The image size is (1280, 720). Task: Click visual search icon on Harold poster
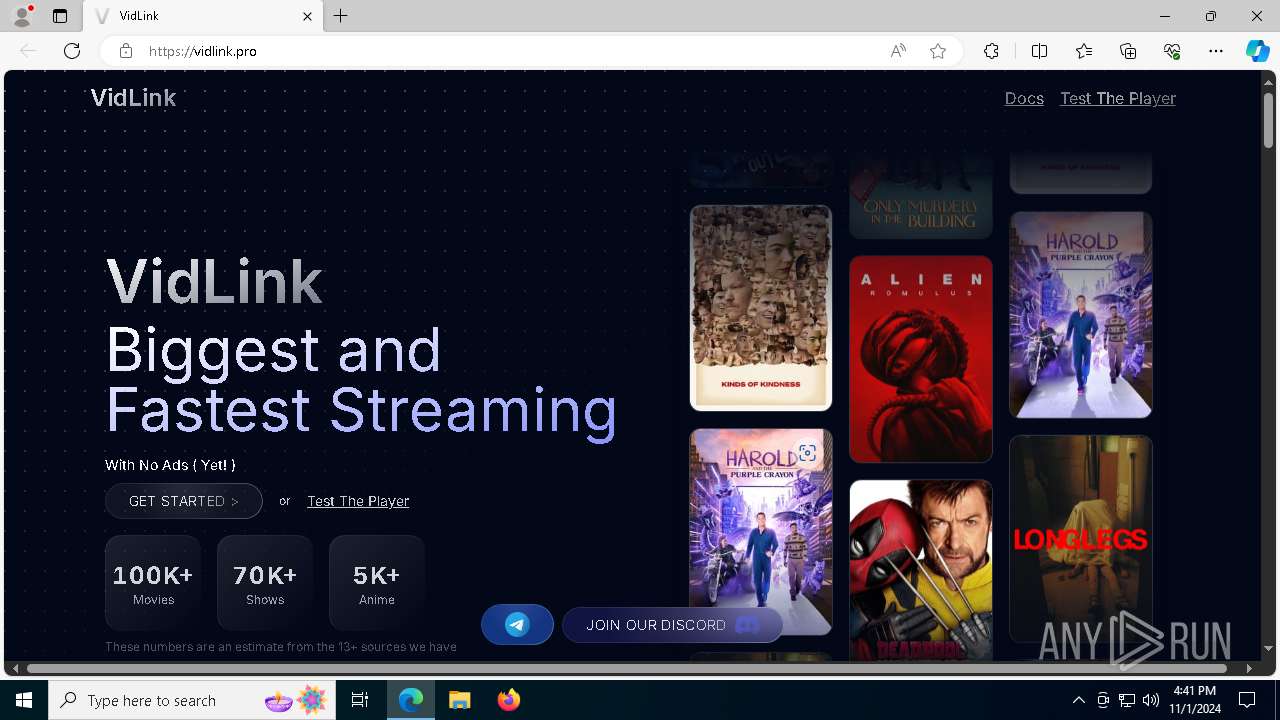(807, 453)
